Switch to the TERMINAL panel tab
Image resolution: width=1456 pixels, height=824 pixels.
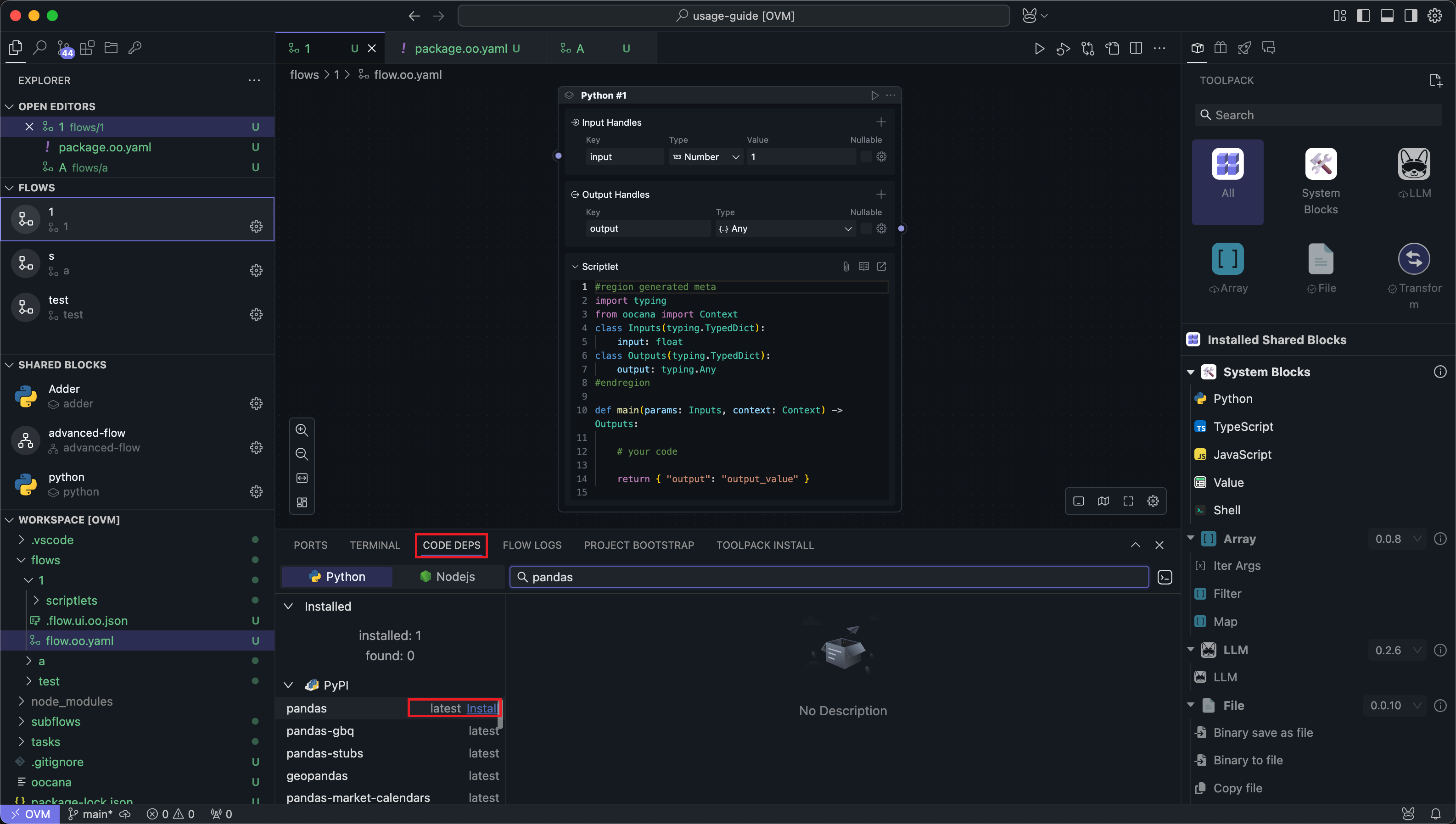(374, 545)
